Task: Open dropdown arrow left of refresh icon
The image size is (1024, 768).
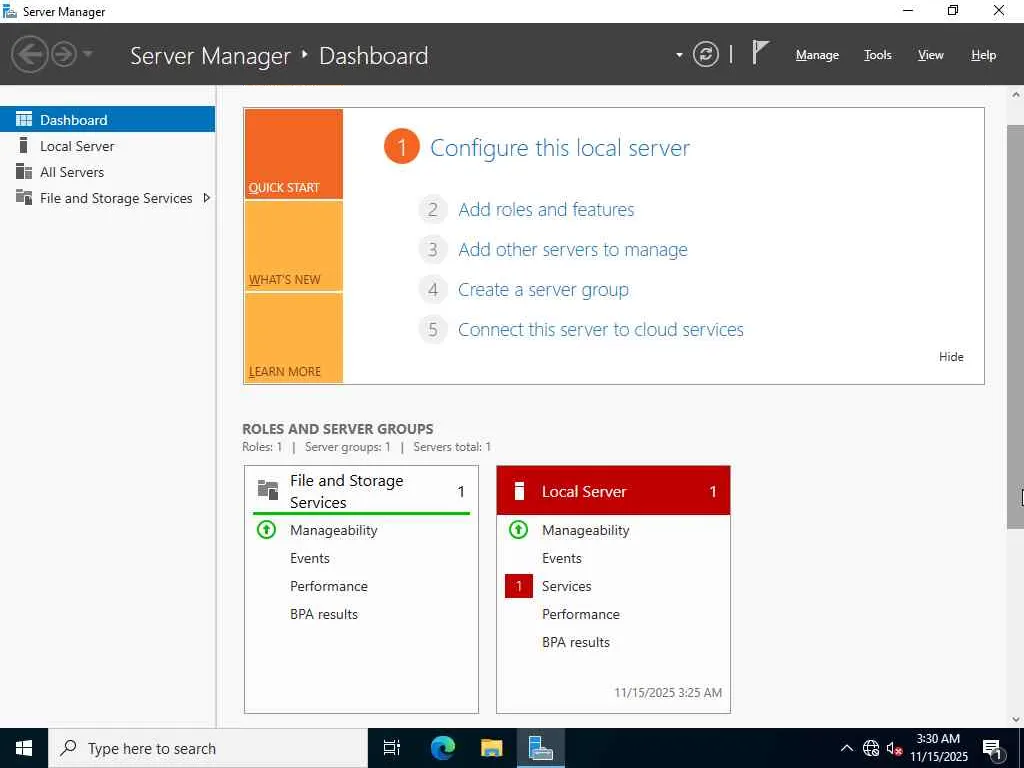Action: click(679, 55)
